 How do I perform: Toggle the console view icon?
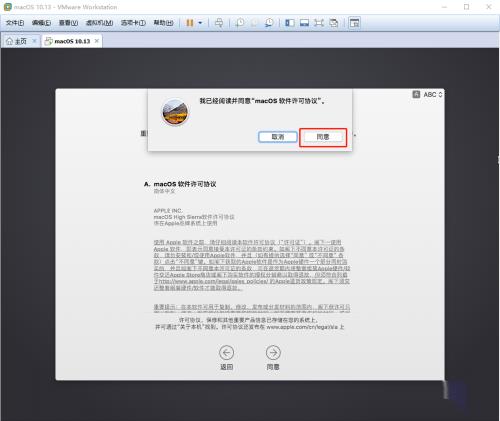354,23
